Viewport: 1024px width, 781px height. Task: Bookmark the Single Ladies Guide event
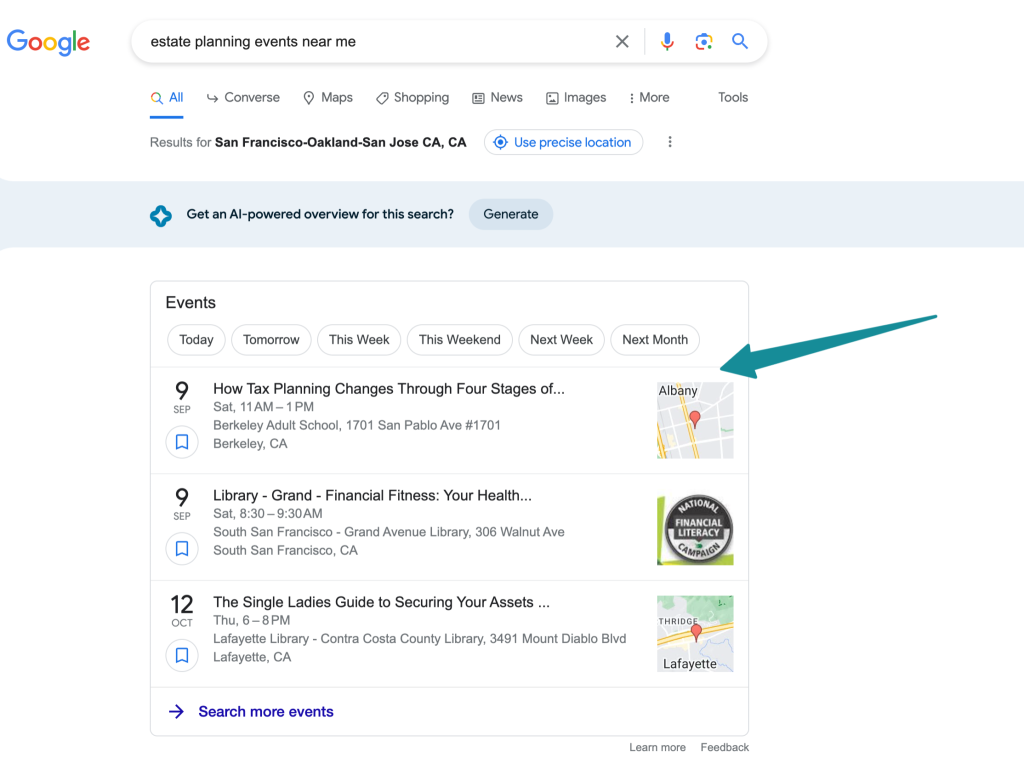pyautogui.click(x=182, y=655)
